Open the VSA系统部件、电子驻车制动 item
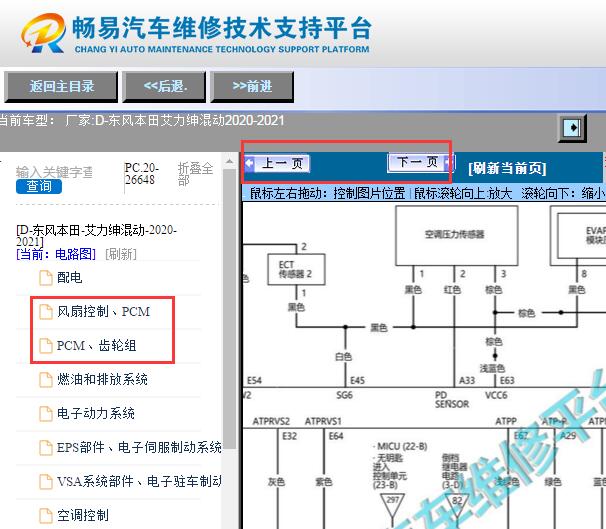This screenshot has width=606, height=529. (139, 481)
